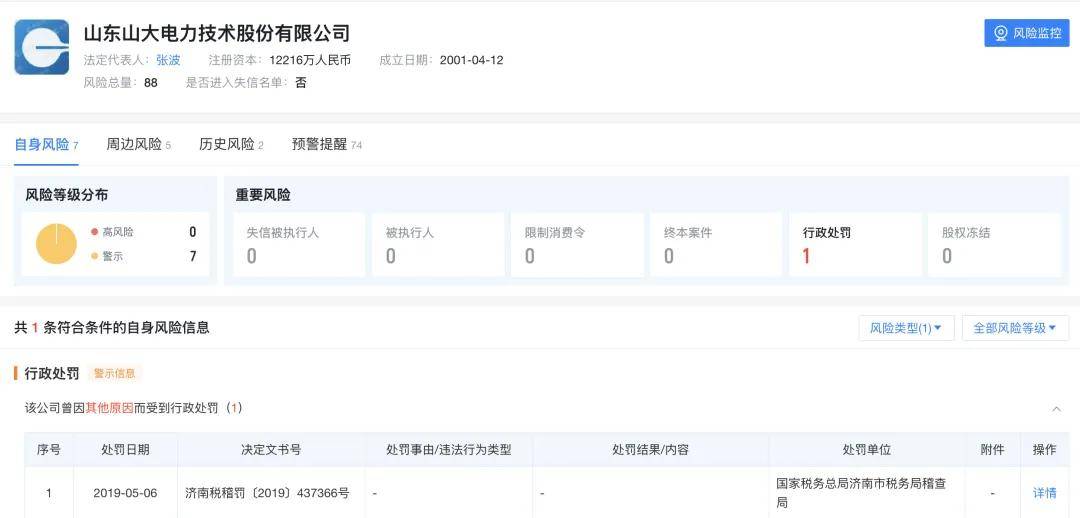Click the company logo icon
The image size is (1080, 518).
(x=41, y=47)
